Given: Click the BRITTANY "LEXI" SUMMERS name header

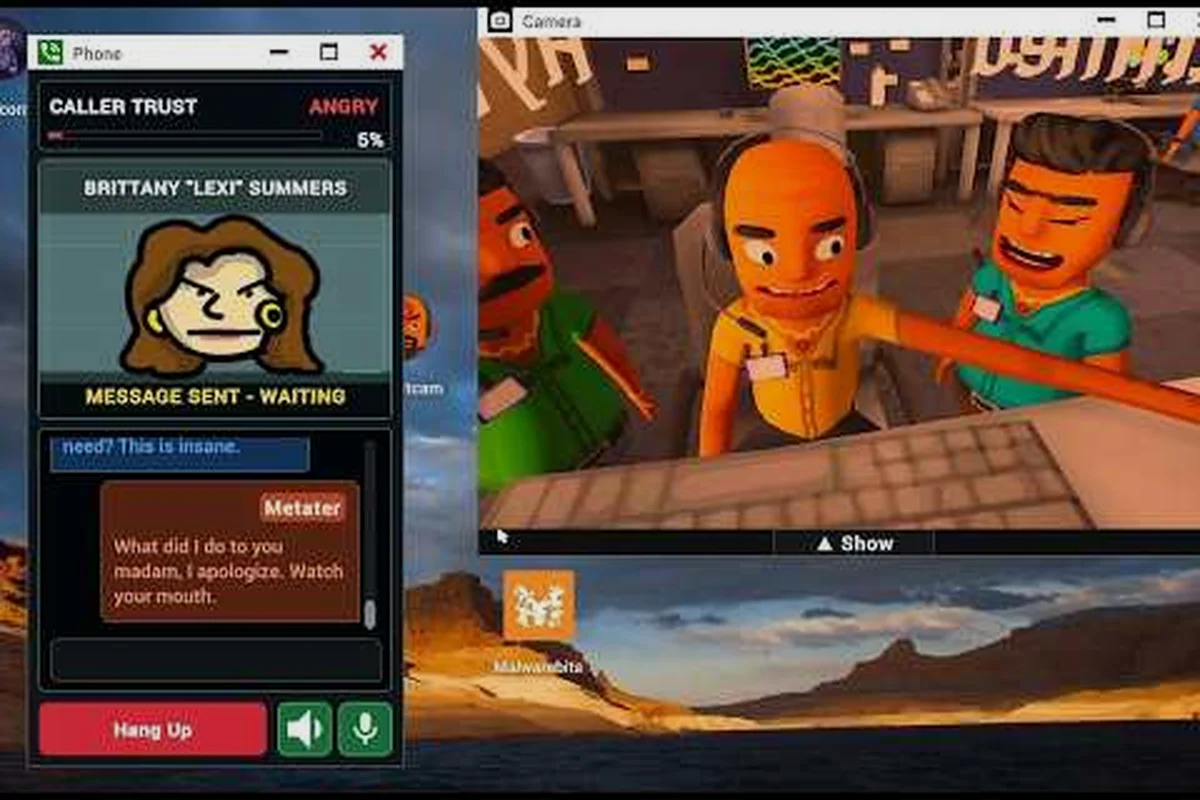Looking at the screenshot, I should (x=215, y=187).
